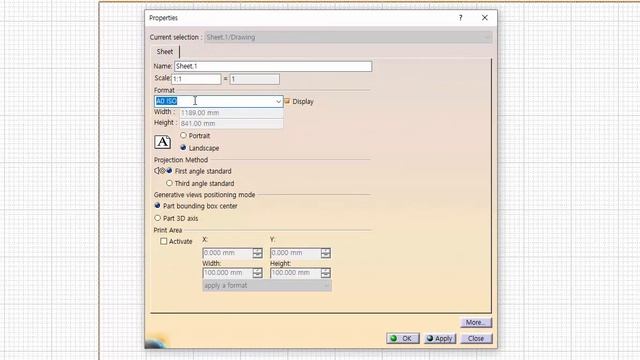
Task: Click the scale value field showing 1
Action: pos(255,79)
